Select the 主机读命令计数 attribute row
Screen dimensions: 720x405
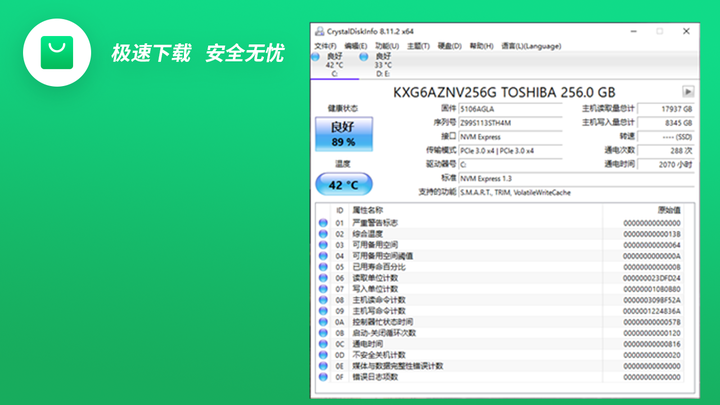tap(500, 300)
